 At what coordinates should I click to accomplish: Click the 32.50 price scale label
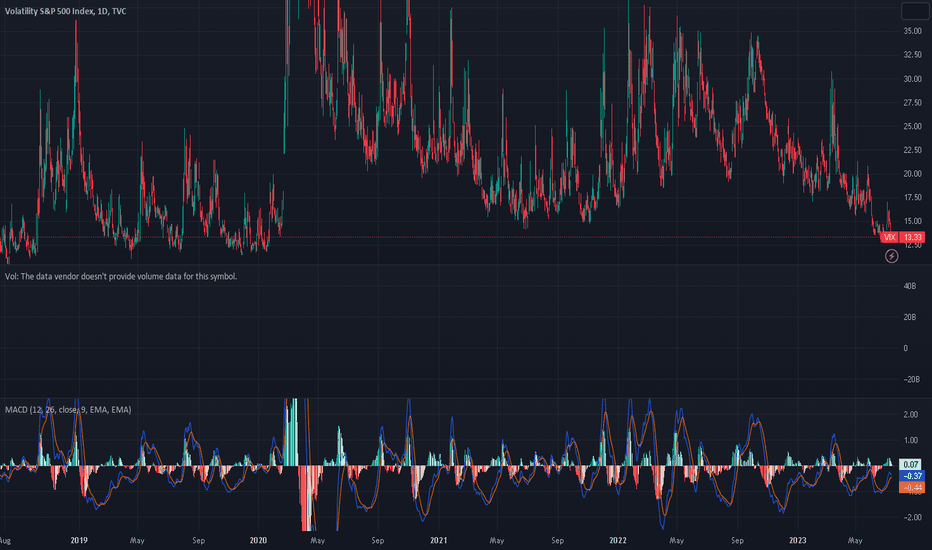pos(912,55)
